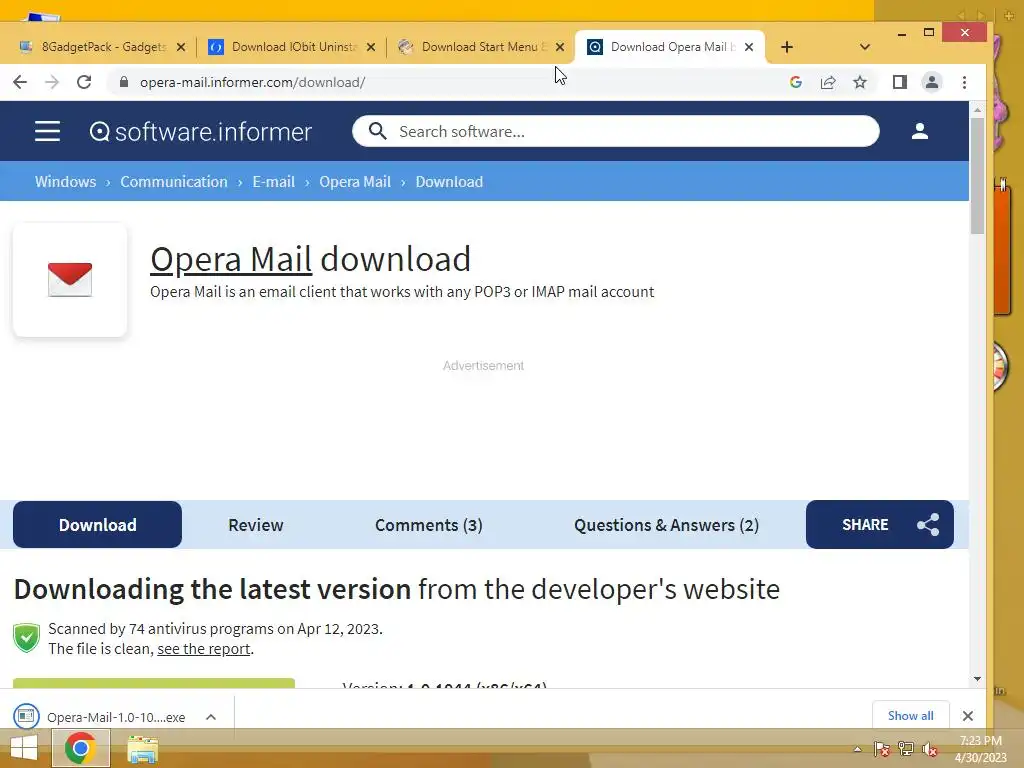Open Questions & Answers (2) tab
1024x768 pixels.
pos(667,525)
